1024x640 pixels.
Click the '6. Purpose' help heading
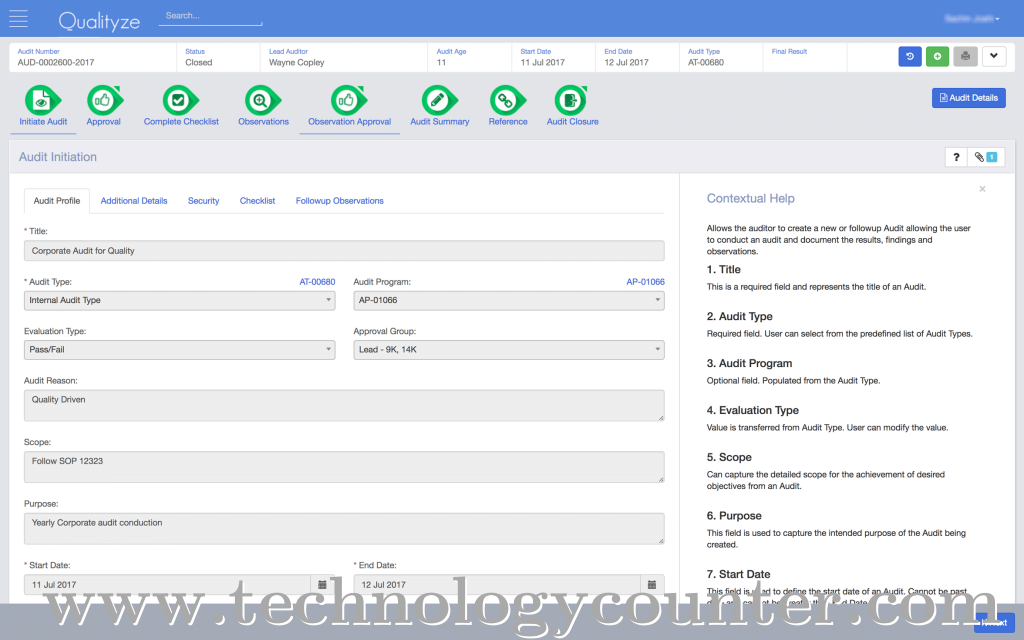734,516
